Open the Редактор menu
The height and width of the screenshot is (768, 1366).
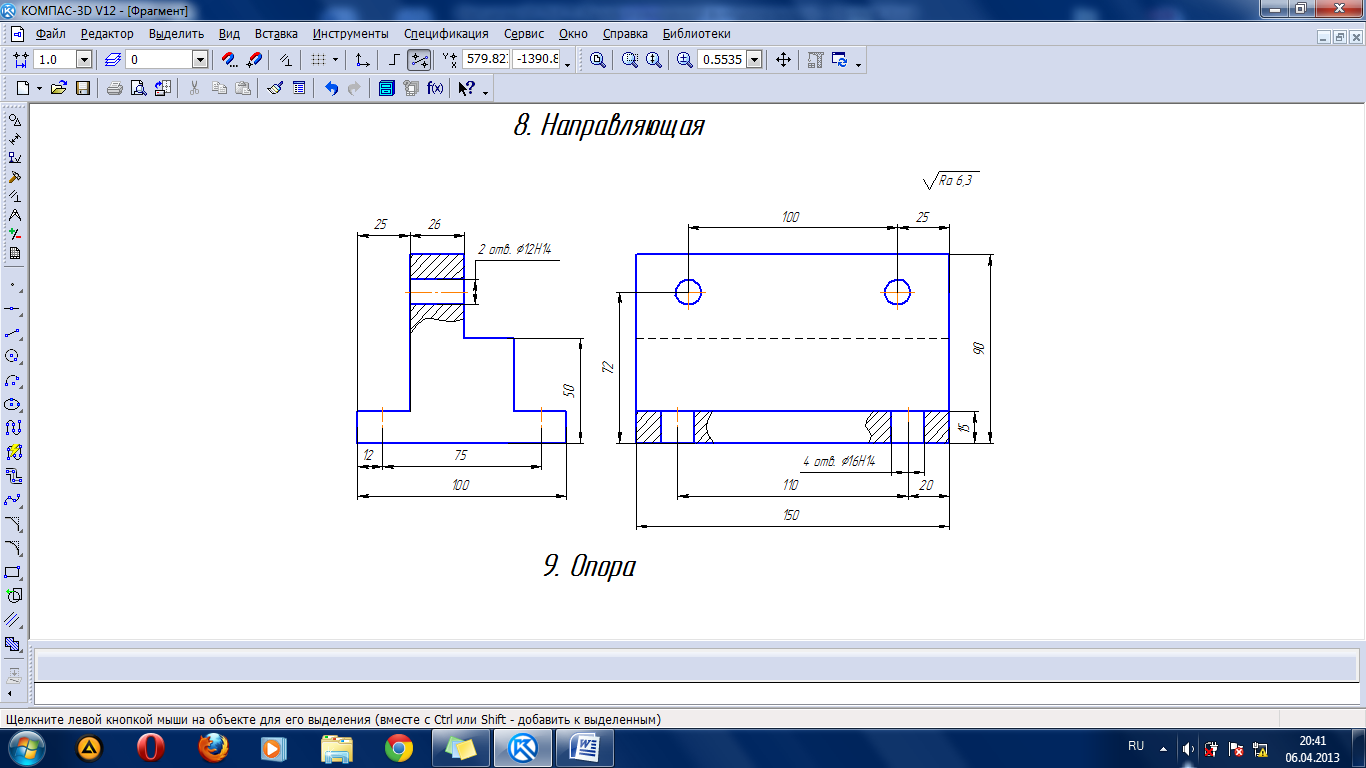pos(107,34)
